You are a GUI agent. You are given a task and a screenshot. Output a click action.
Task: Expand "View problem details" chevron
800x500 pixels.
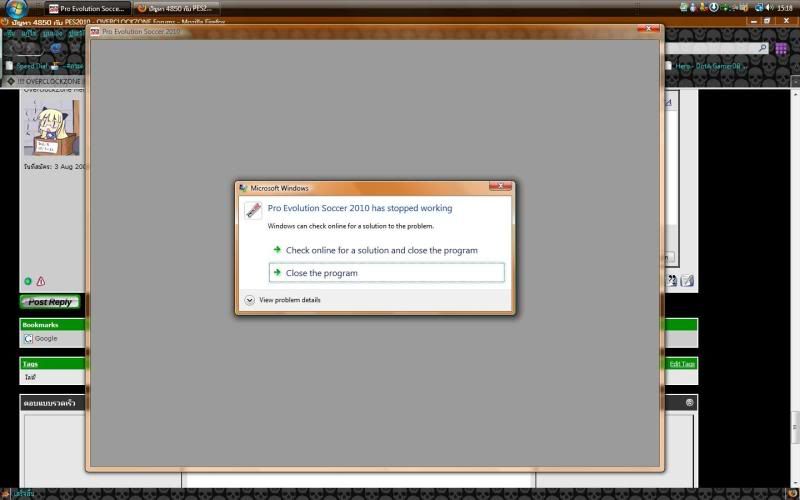click(249, 300)
